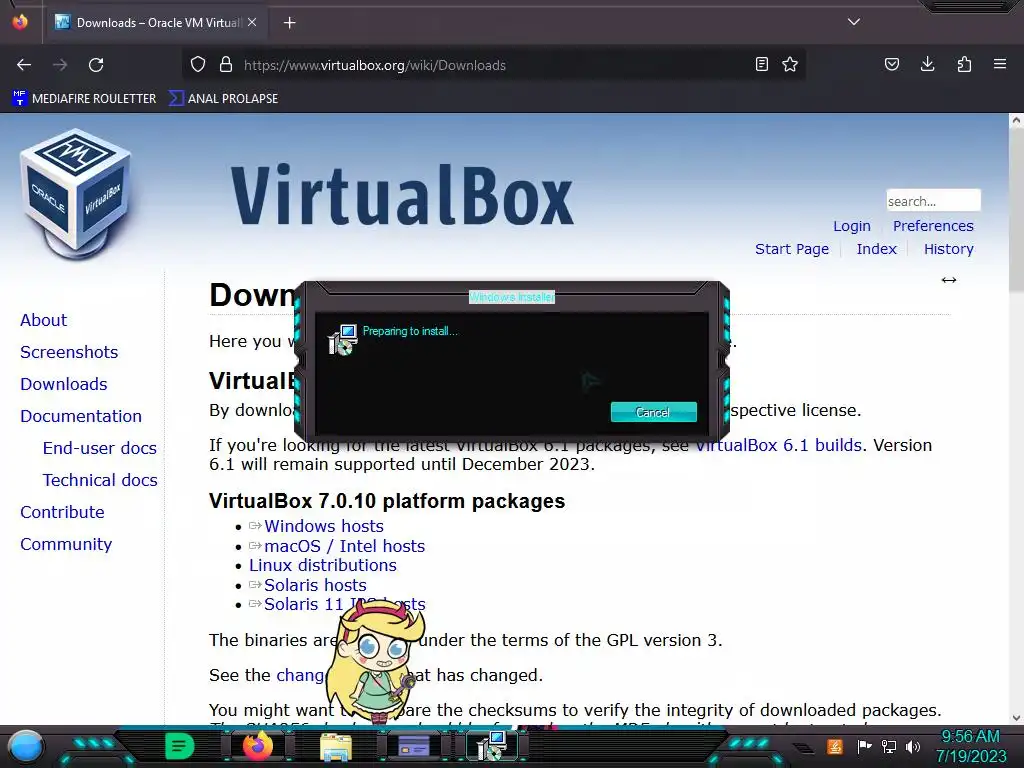Open Technical docs link
This screenshot has width=1024, height=768.
100,480
